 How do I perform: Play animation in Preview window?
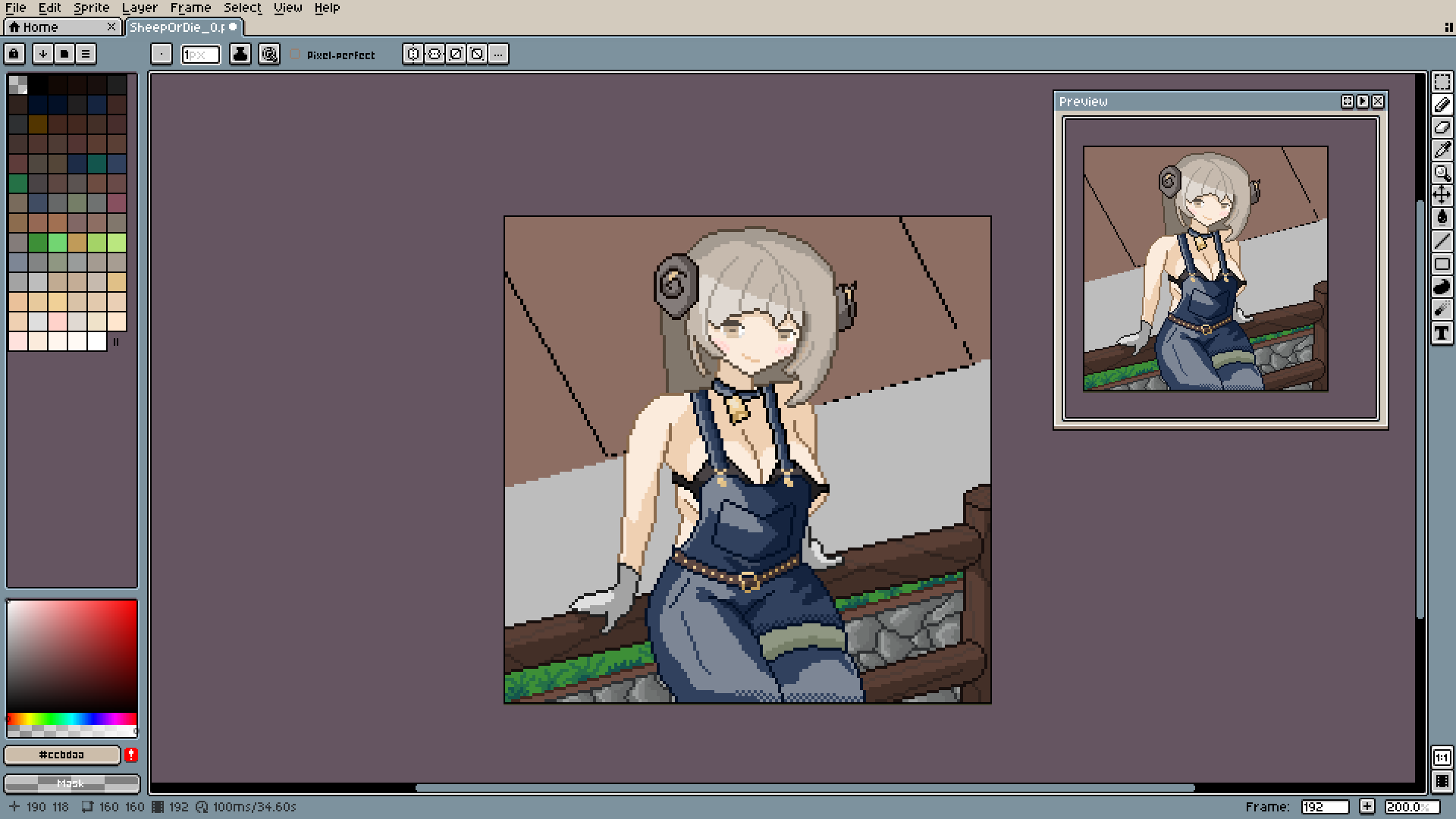[1363, 101]
